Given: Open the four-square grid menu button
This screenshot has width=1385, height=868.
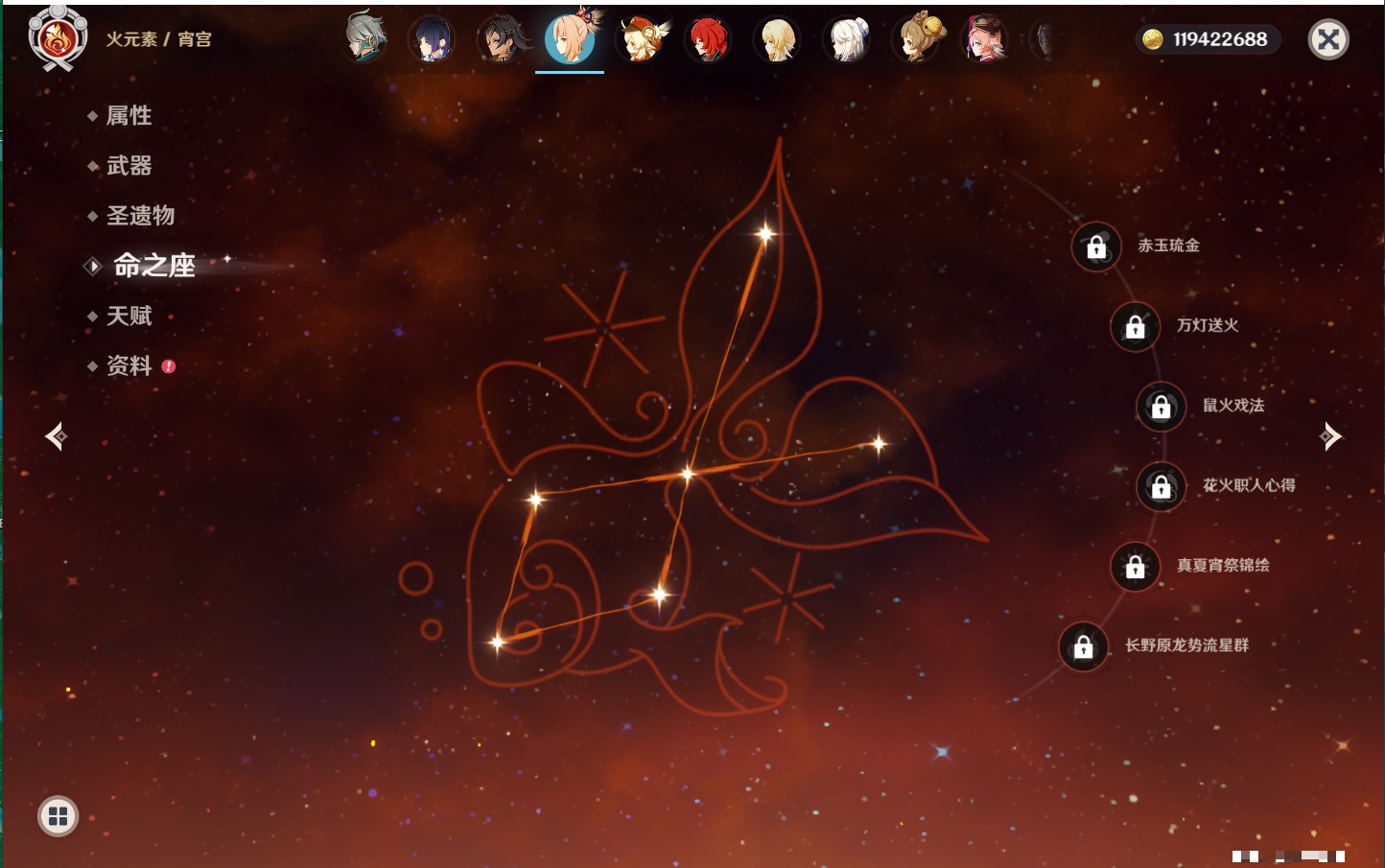Looking at the screenshot, I should pos(58,816).
